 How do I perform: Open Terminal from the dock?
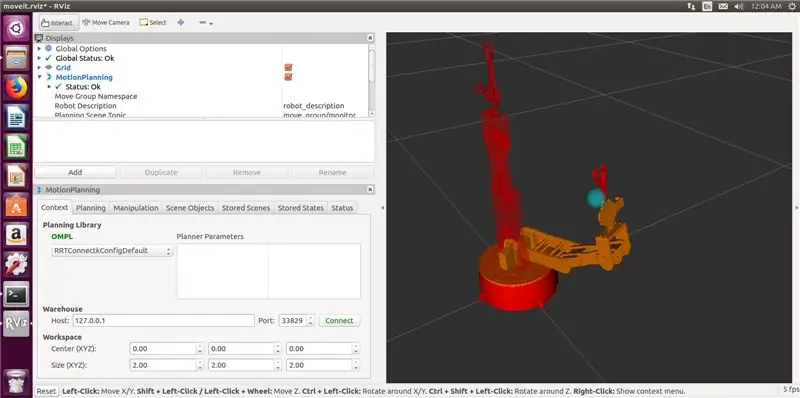[16, 294]
